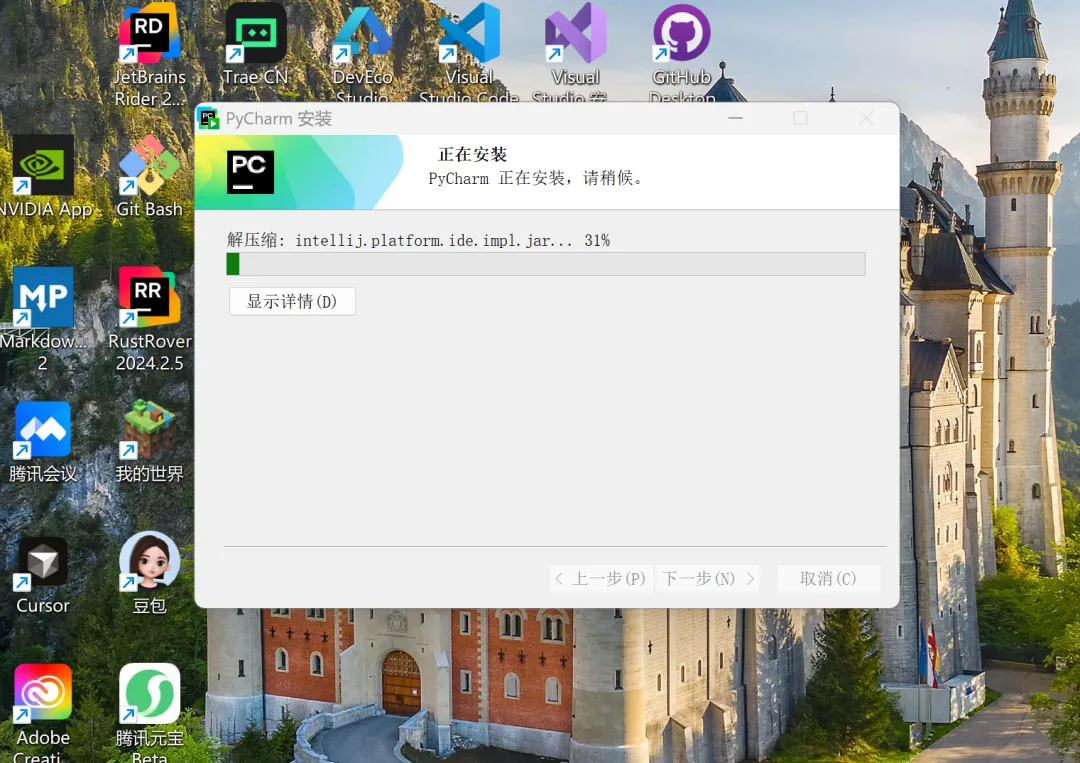Image resolution: width=1080 pixels, height=763 pixels.
Task: Click the installer window close button
Action: tap(866, 118)
